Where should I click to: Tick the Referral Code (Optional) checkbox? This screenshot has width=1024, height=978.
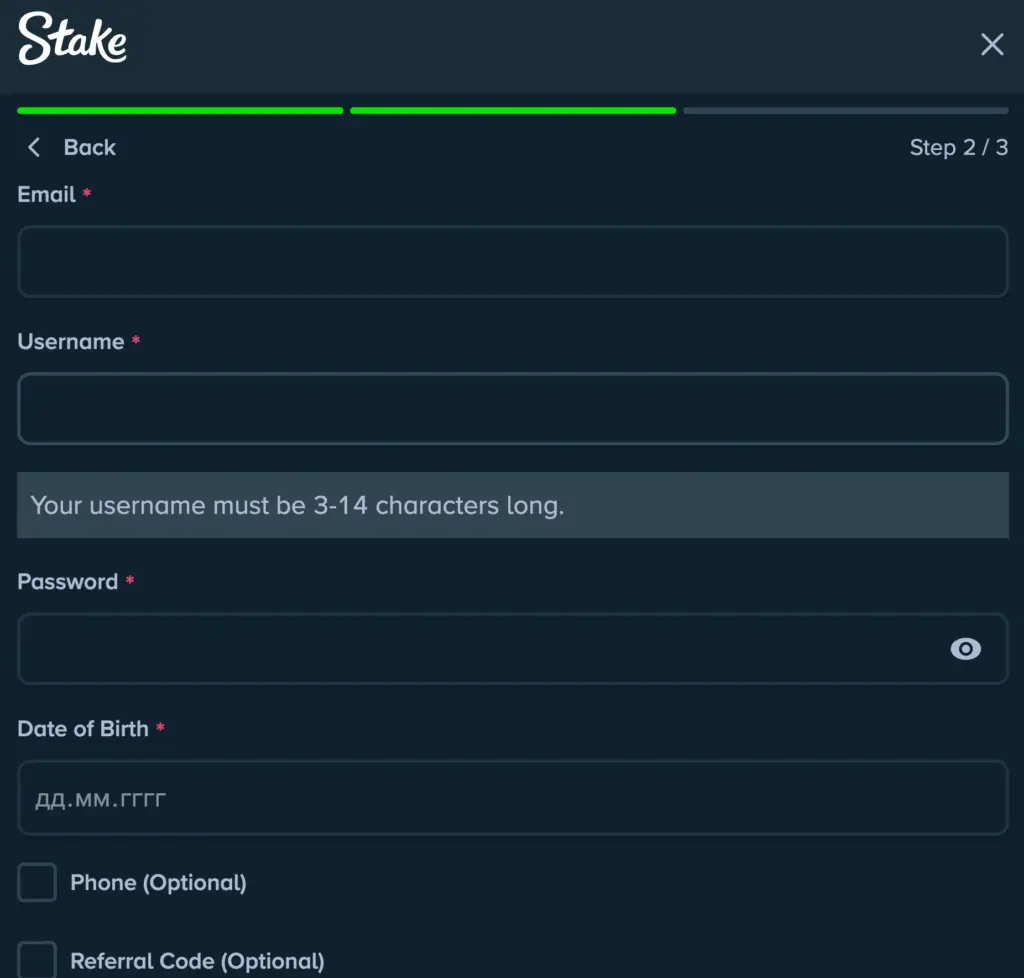(x=38, y=960)
